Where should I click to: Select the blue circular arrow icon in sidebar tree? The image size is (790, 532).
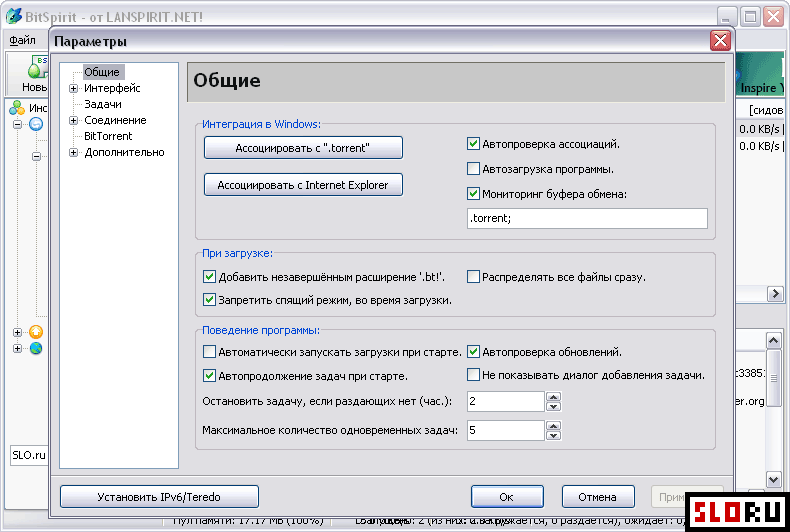click(x=36, y=124)
